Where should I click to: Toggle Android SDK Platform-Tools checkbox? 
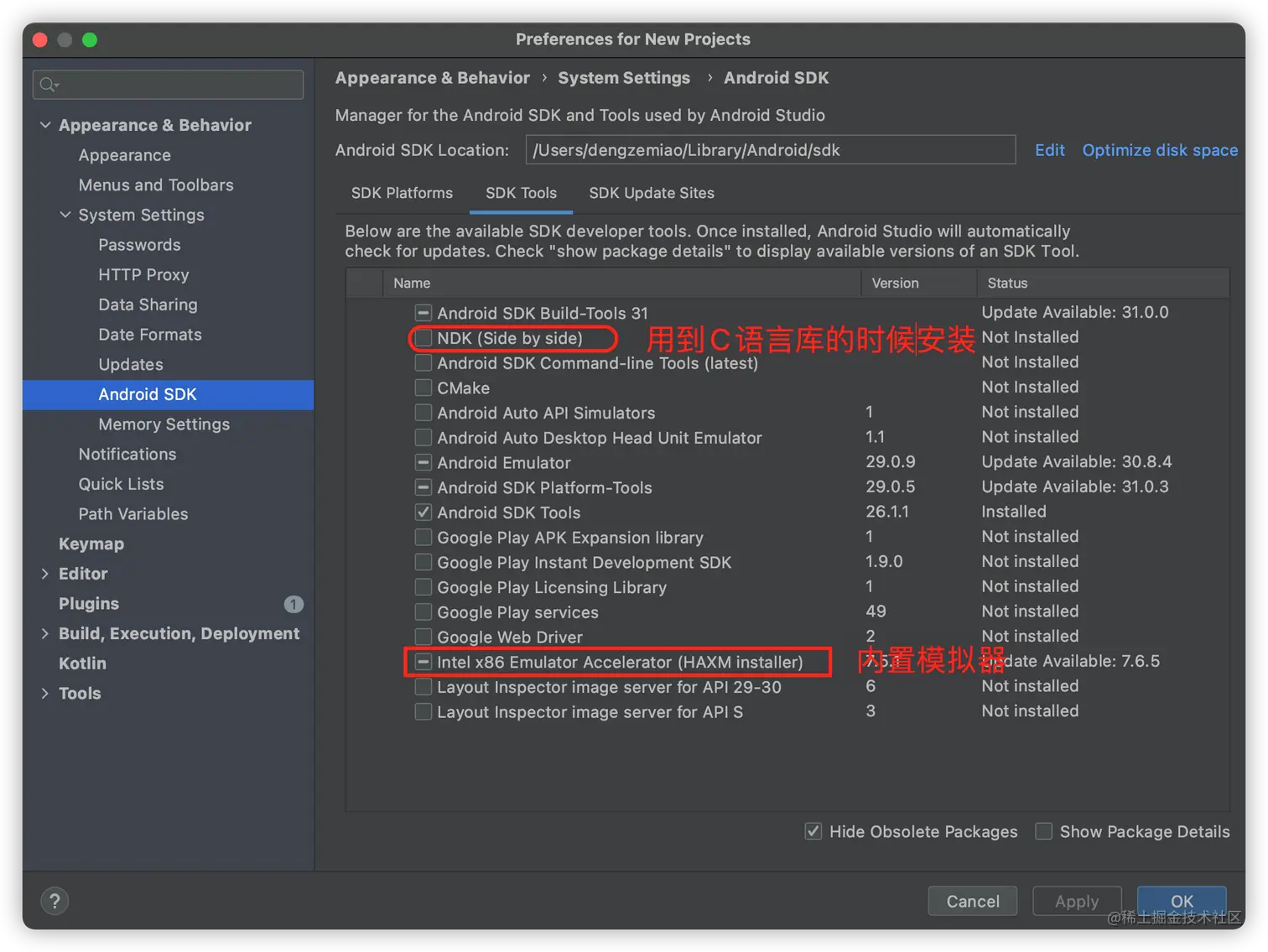[x=424, y=487]
